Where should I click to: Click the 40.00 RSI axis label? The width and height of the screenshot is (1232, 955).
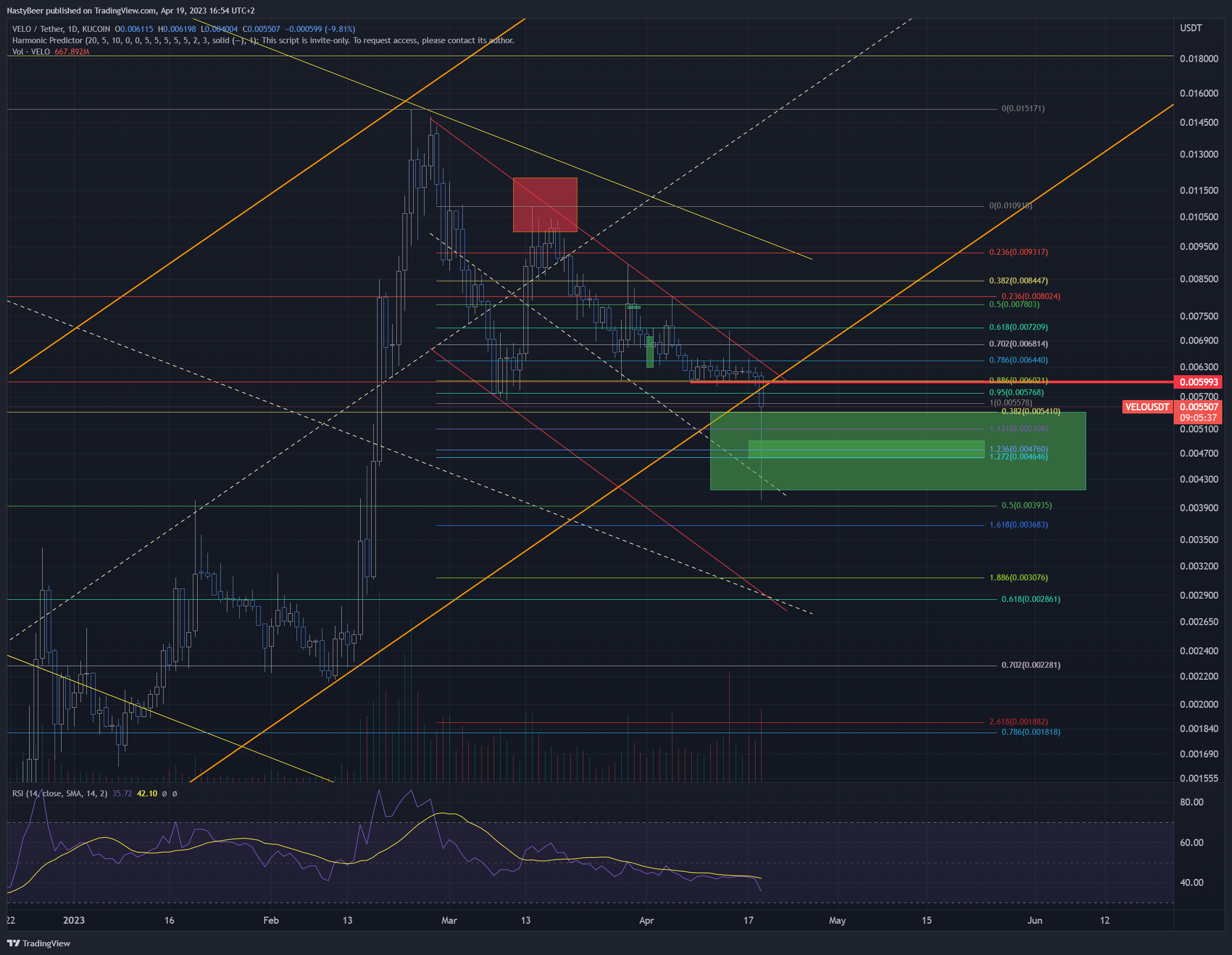pyautogui.click(x=1191, y=883)
